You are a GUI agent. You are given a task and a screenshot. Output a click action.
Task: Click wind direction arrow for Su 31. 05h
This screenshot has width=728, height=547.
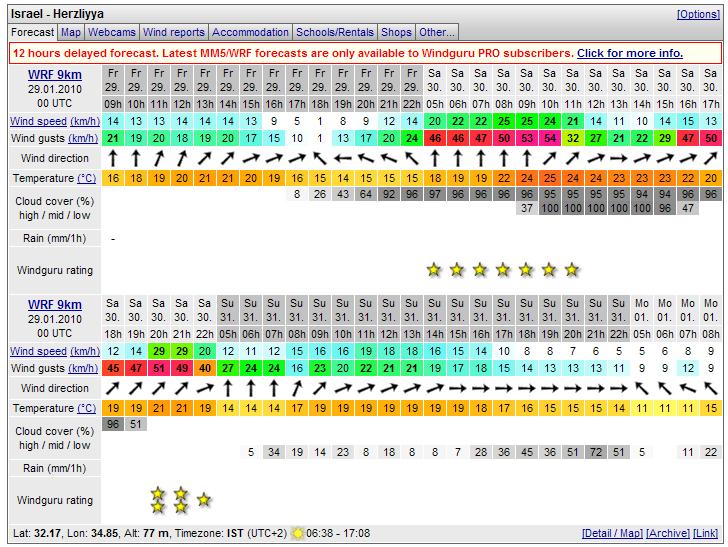[228, 388]
